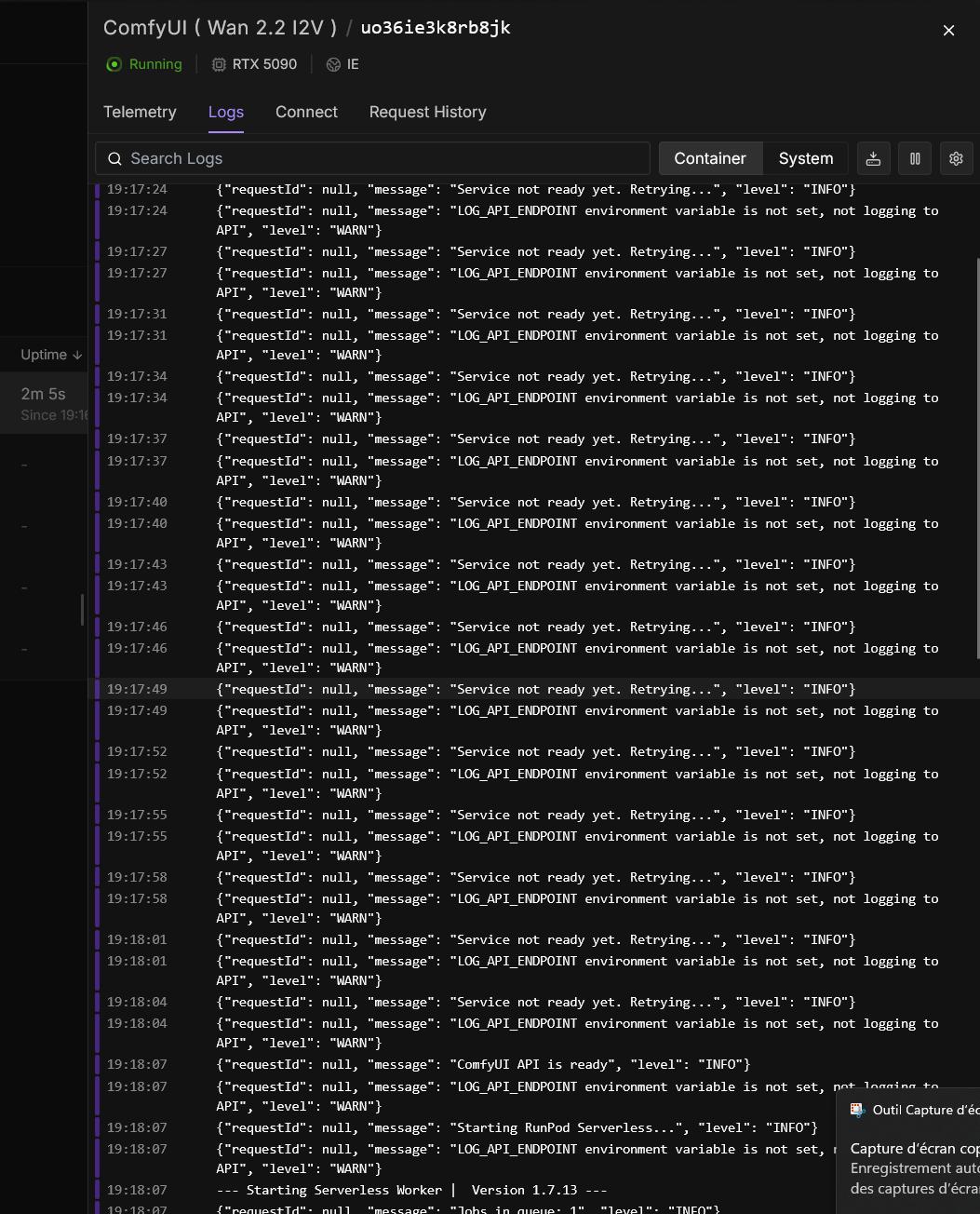Focus the Search Logs input field

pyautogui.click(x=372, y=158)
